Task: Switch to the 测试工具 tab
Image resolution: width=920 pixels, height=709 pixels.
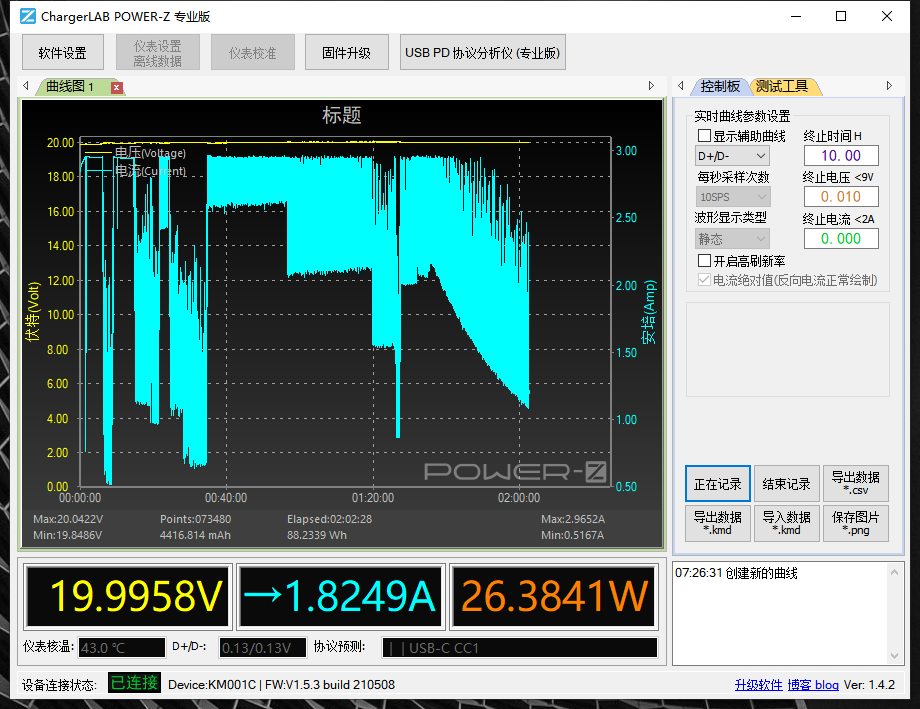Action: [x=782, y=86]
